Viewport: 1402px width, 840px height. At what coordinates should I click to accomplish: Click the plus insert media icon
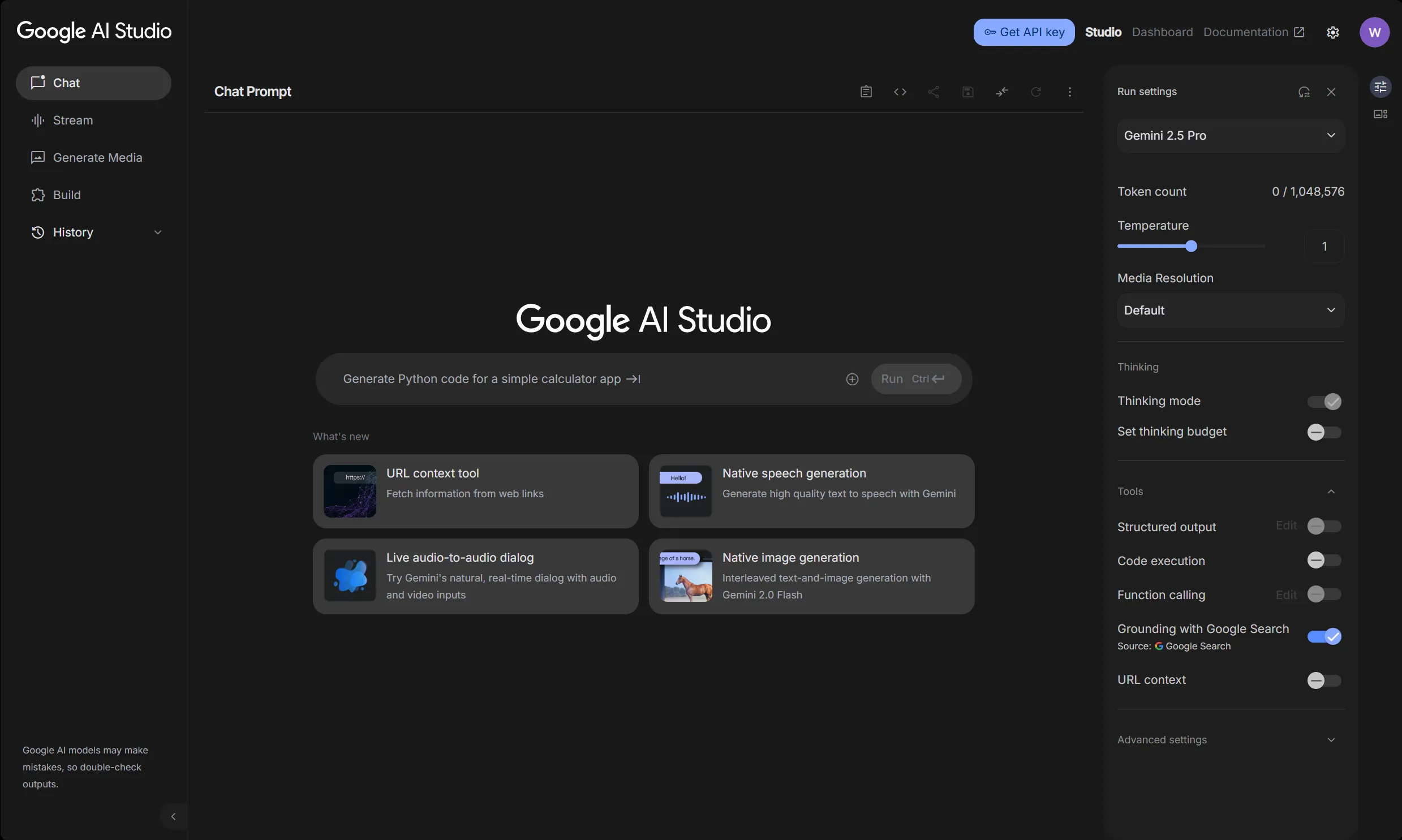click(x=853, y=379)
